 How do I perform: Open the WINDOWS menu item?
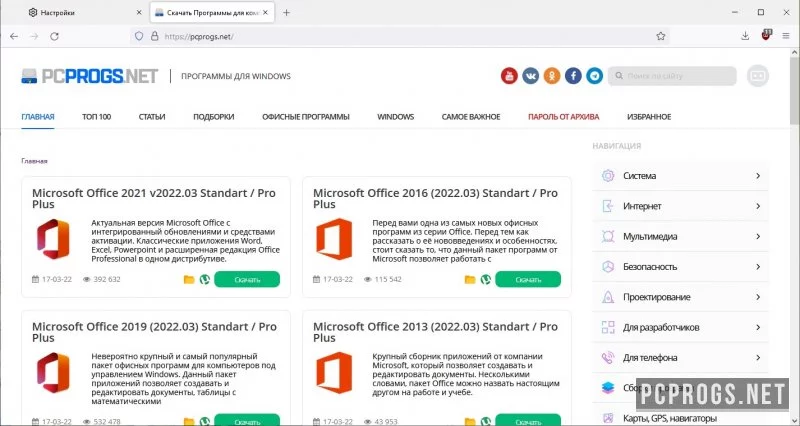[395, 117]
